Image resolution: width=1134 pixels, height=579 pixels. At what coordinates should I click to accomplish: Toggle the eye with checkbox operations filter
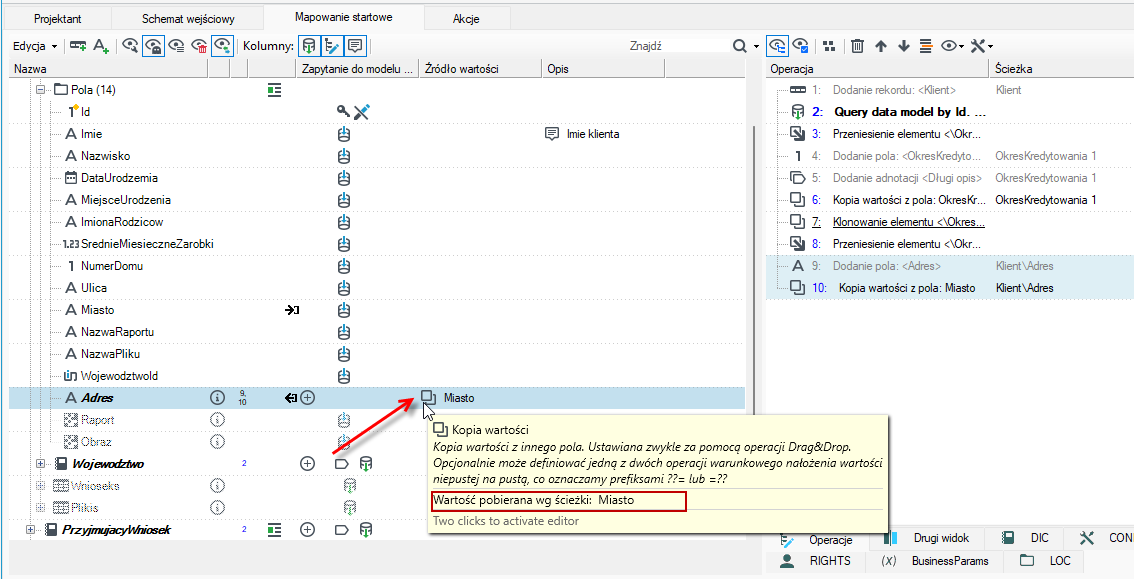pyautogui.click(x=801, y=46)
